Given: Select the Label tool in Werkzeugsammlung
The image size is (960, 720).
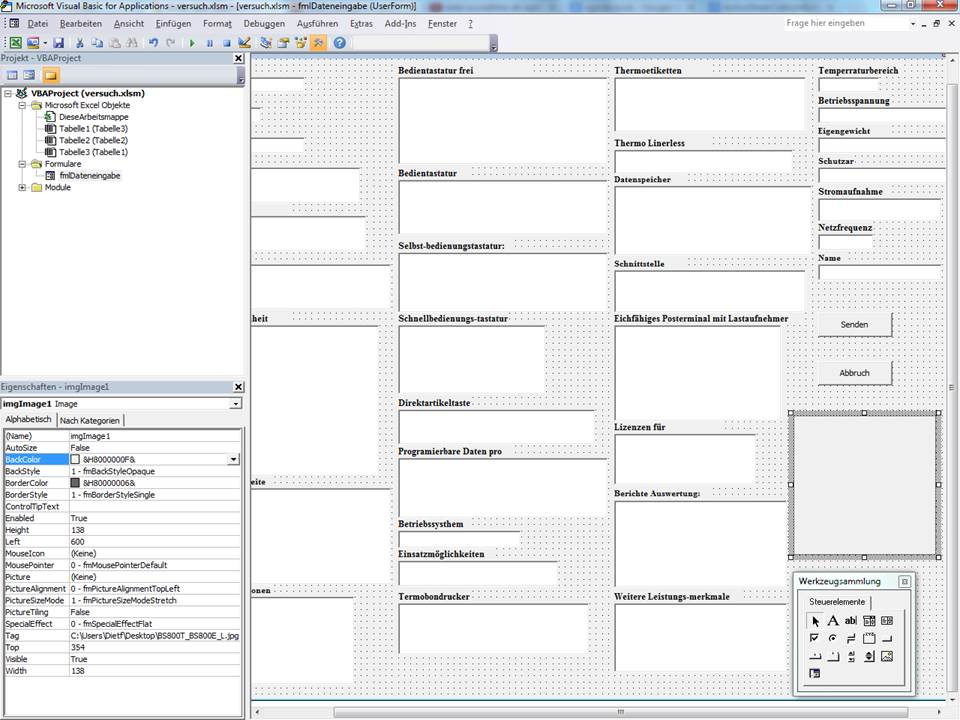Looking at the screenshot, I should 832,621.
